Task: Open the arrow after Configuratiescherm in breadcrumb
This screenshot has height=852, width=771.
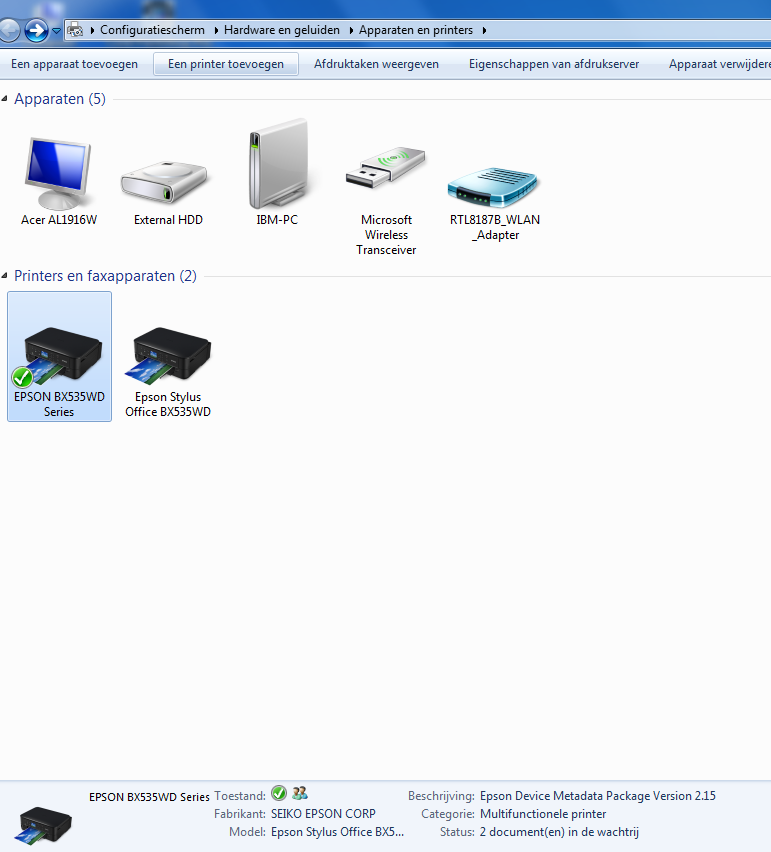Action: point(216,30)
